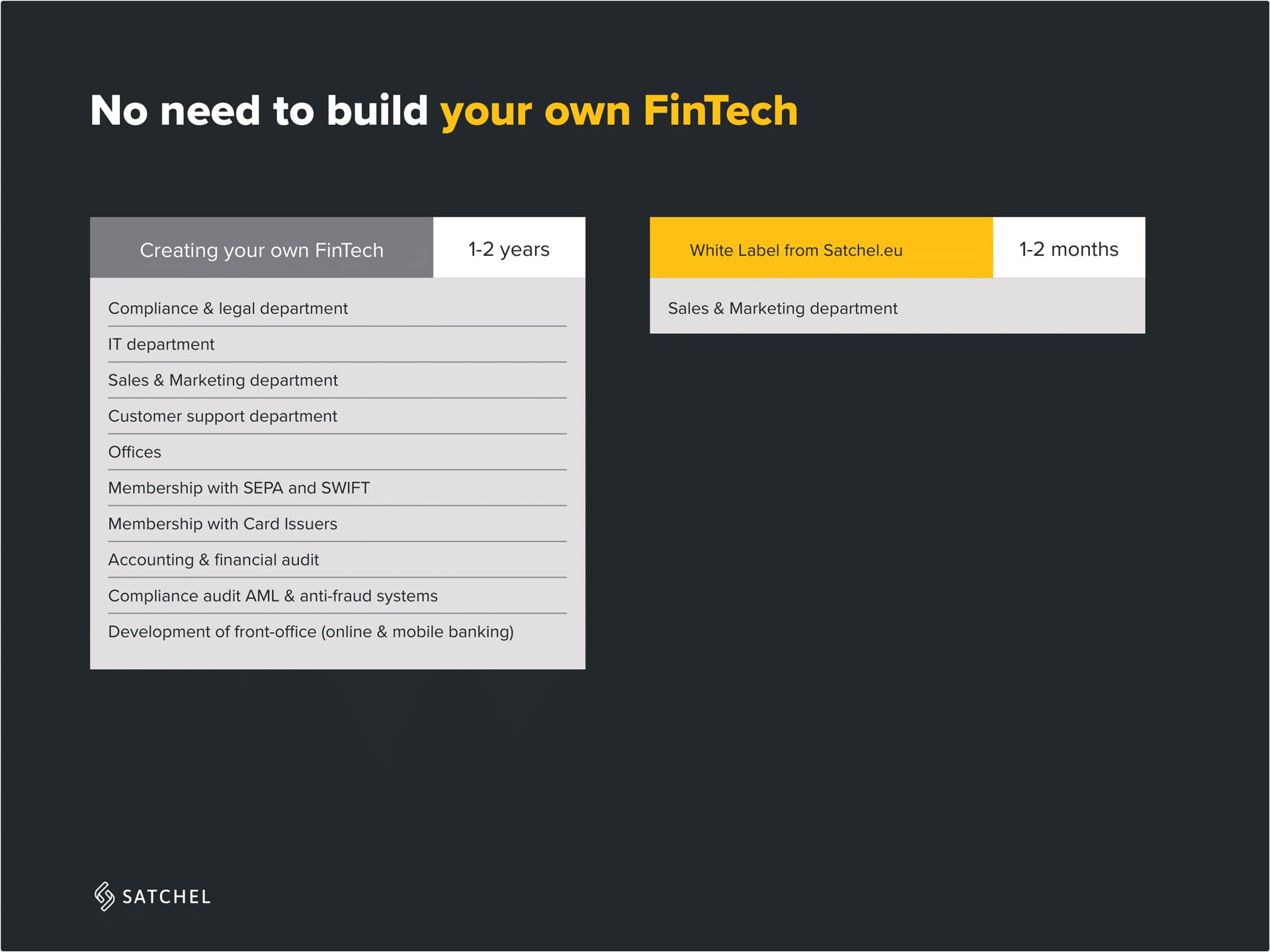Viewport: 1270px width, 952px height.
Task: Click Sales & Marketing department under White Label
Action: click(783, 309)
